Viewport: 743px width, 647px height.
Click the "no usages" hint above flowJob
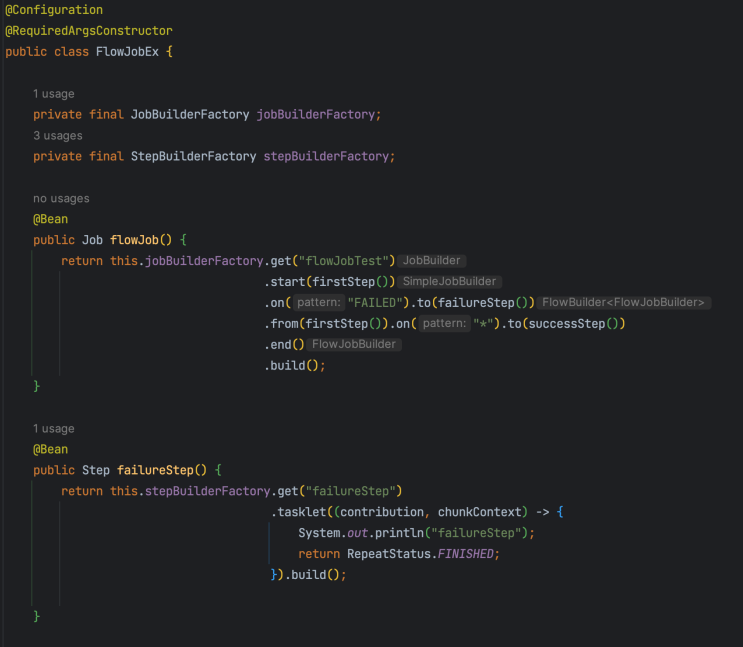(x=61, y=198)
